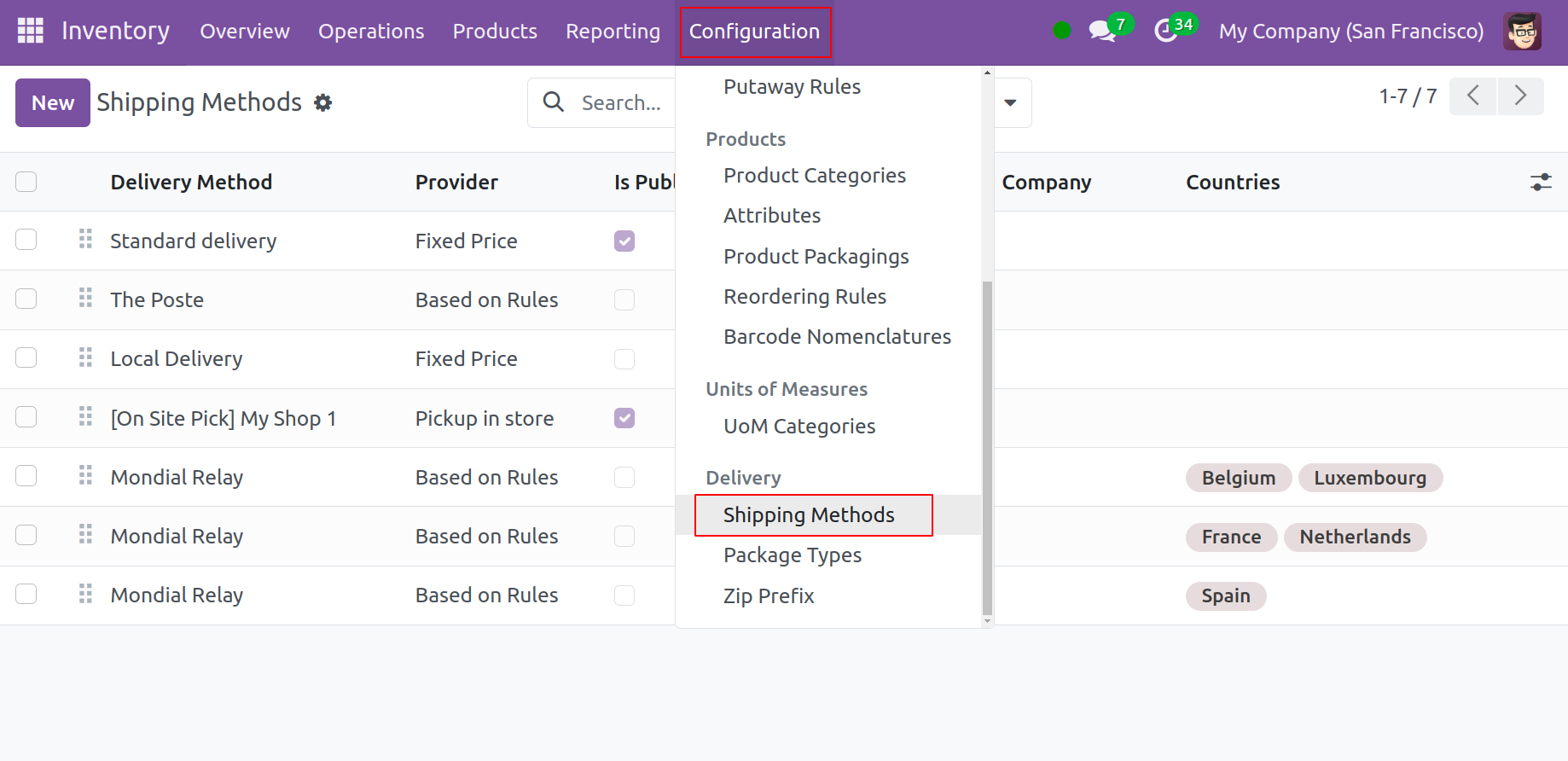Image resolution: width=1568 pixels, height=761 pixels.
Task: Click the New button
Action: 53,103
